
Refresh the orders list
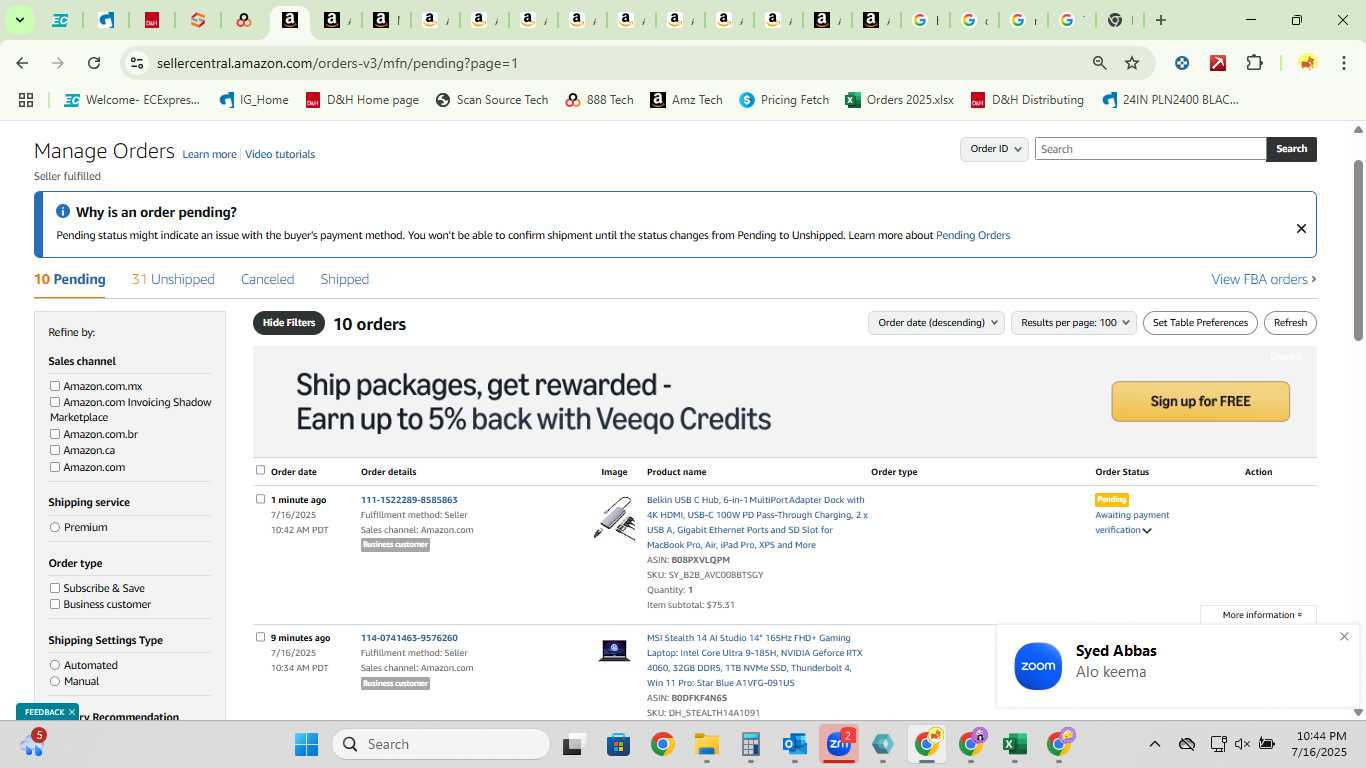click(x=1290, y=323)
